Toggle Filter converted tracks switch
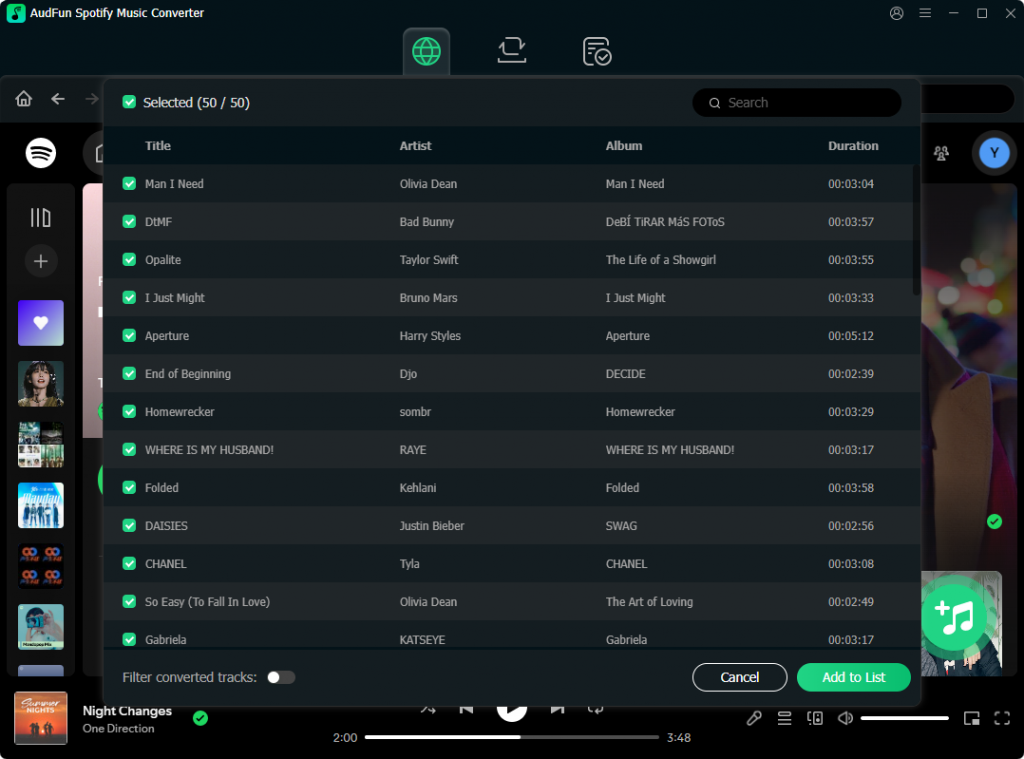1024x759 pixels. 281,677
